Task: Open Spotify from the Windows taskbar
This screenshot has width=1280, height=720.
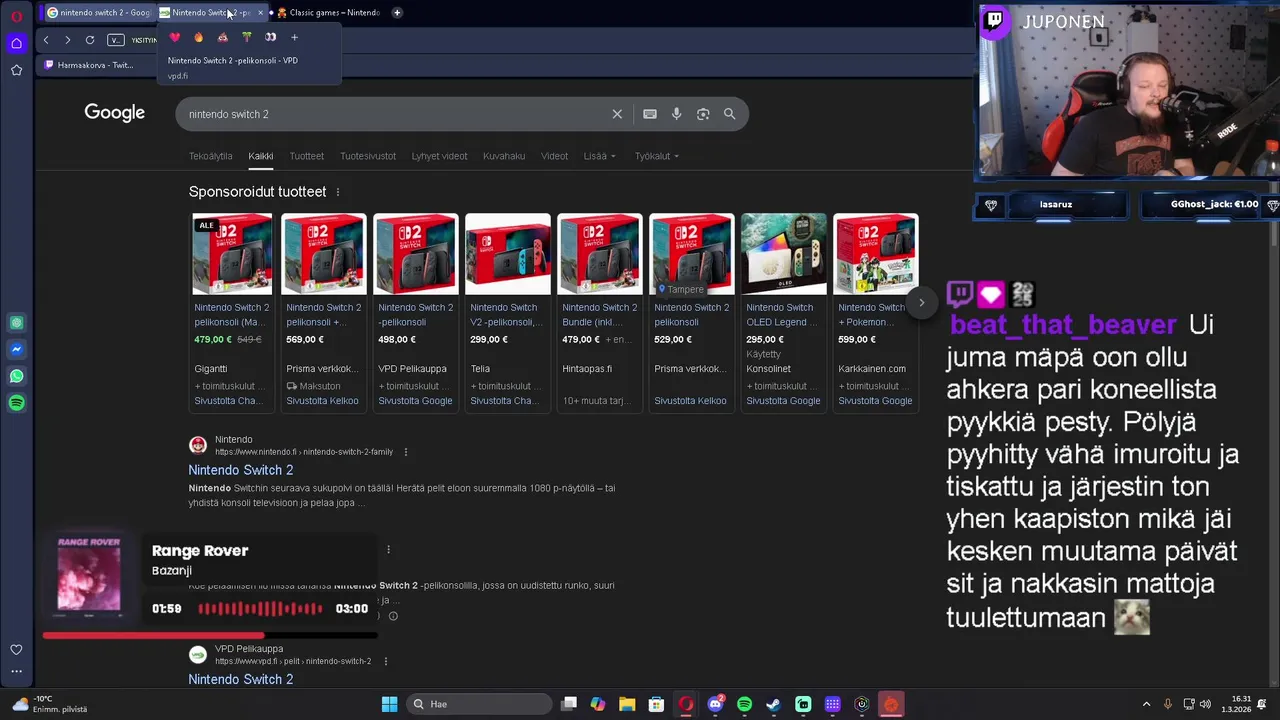Action: [744, 704]
